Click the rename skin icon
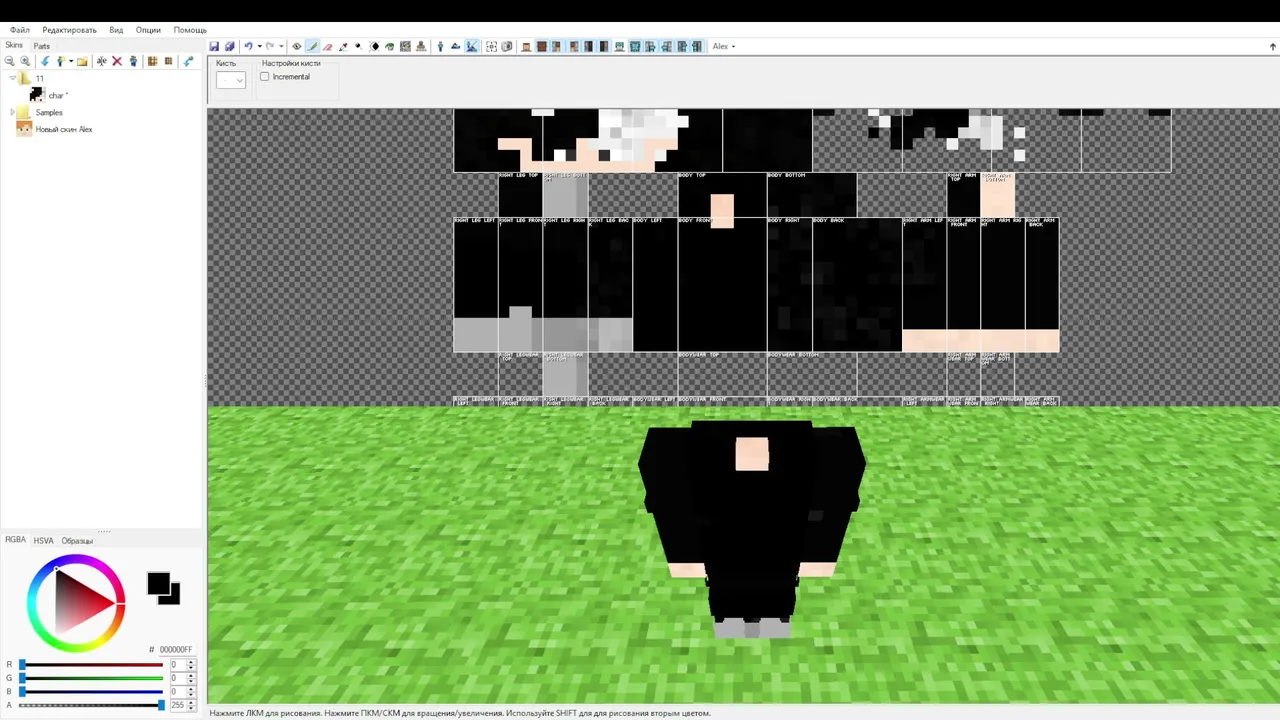 tap(101, 61)
